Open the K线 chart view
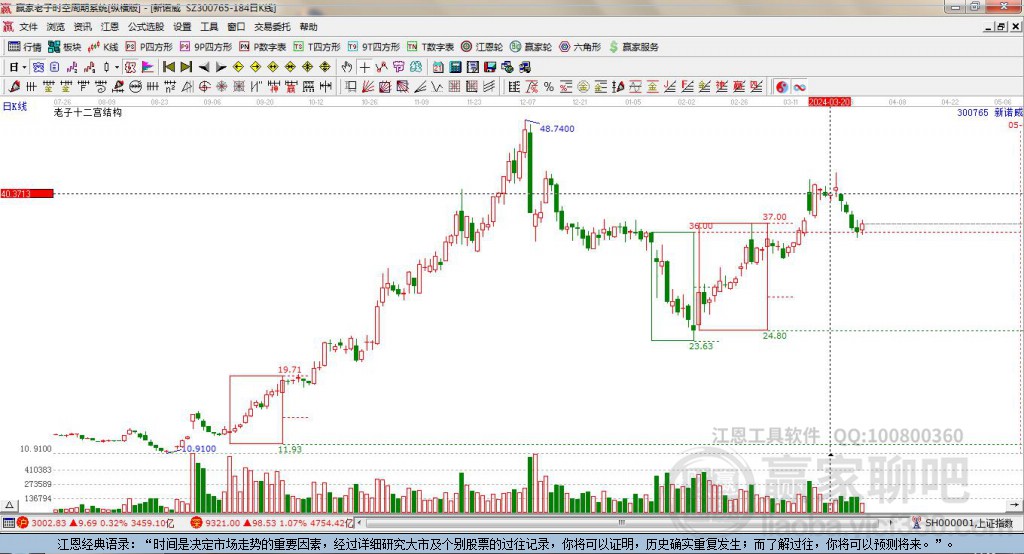Viewport: 1024px width, 554px height. (x=103, y=47)
